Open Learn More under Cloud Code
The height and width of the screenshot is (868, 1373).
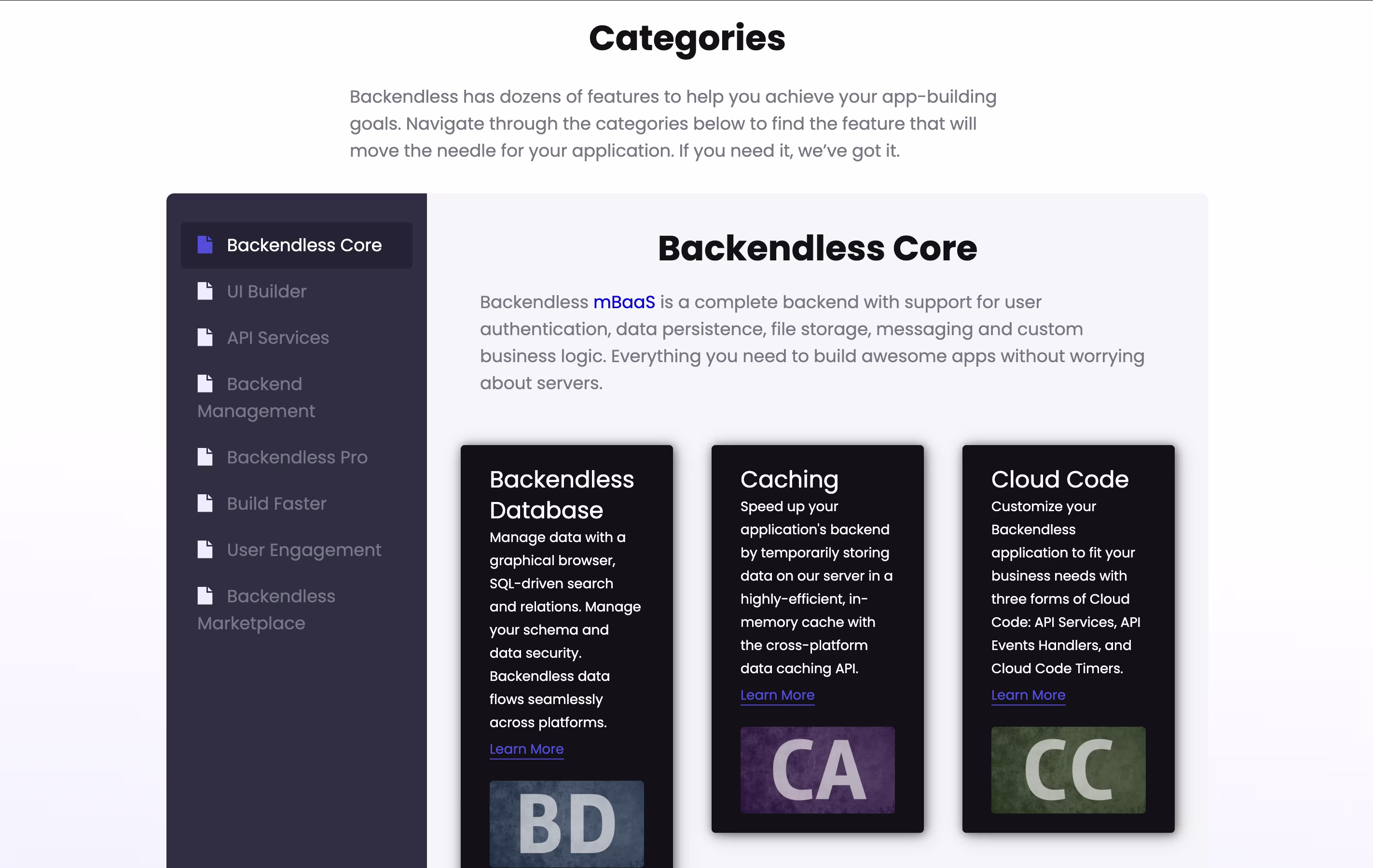tap(1028, 695)
